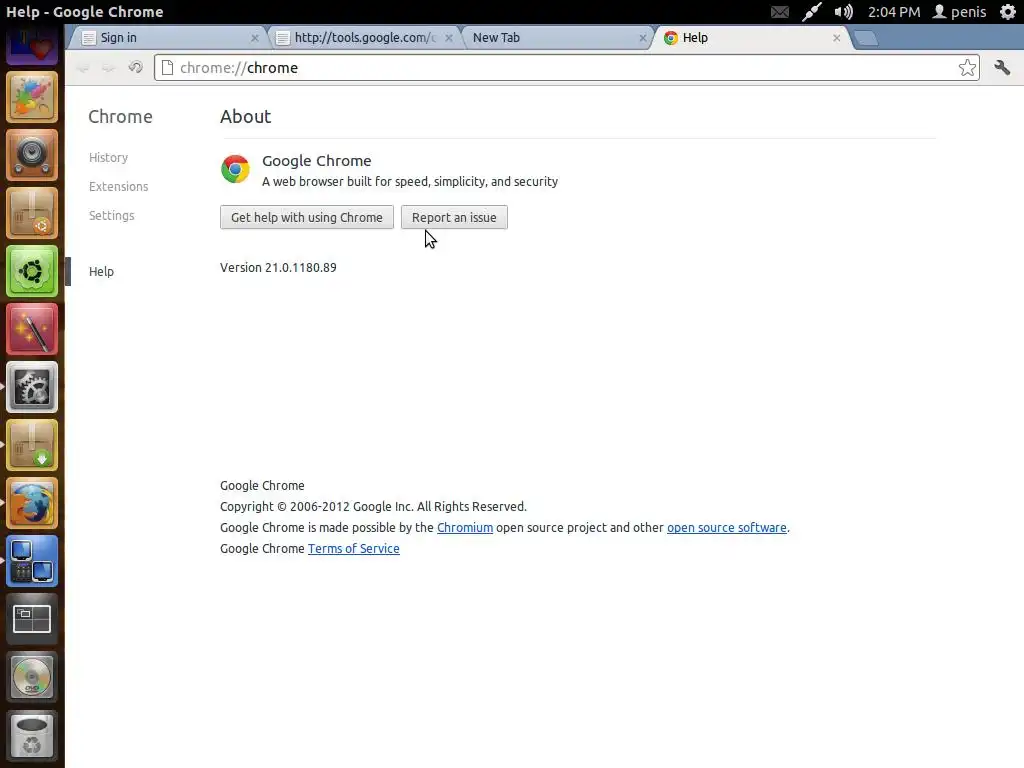The image size is (1024, 768).
Task: Focus the address bar showing chrome://chrome
Action: click(566, 67)
